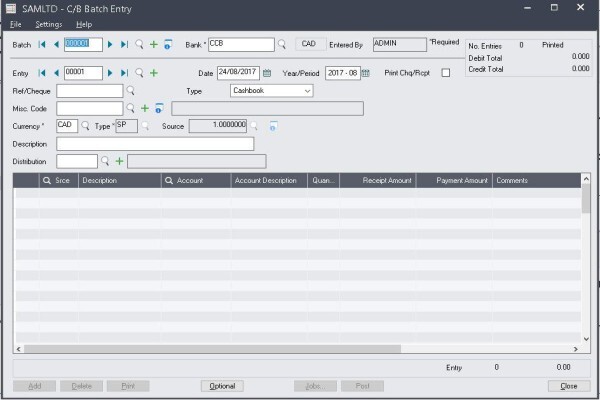Click the Account Description column header

click(269, 180)
